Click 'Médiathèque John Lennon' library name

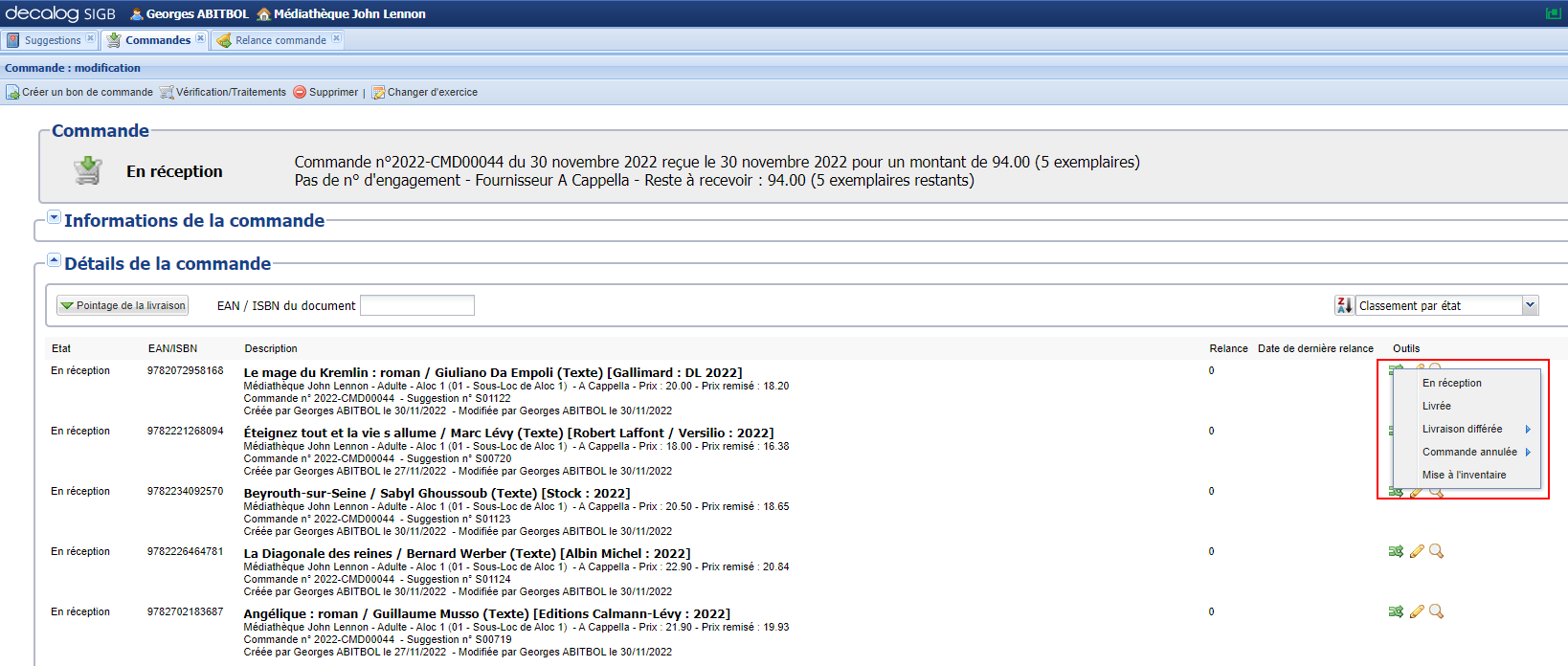[349, 13]
